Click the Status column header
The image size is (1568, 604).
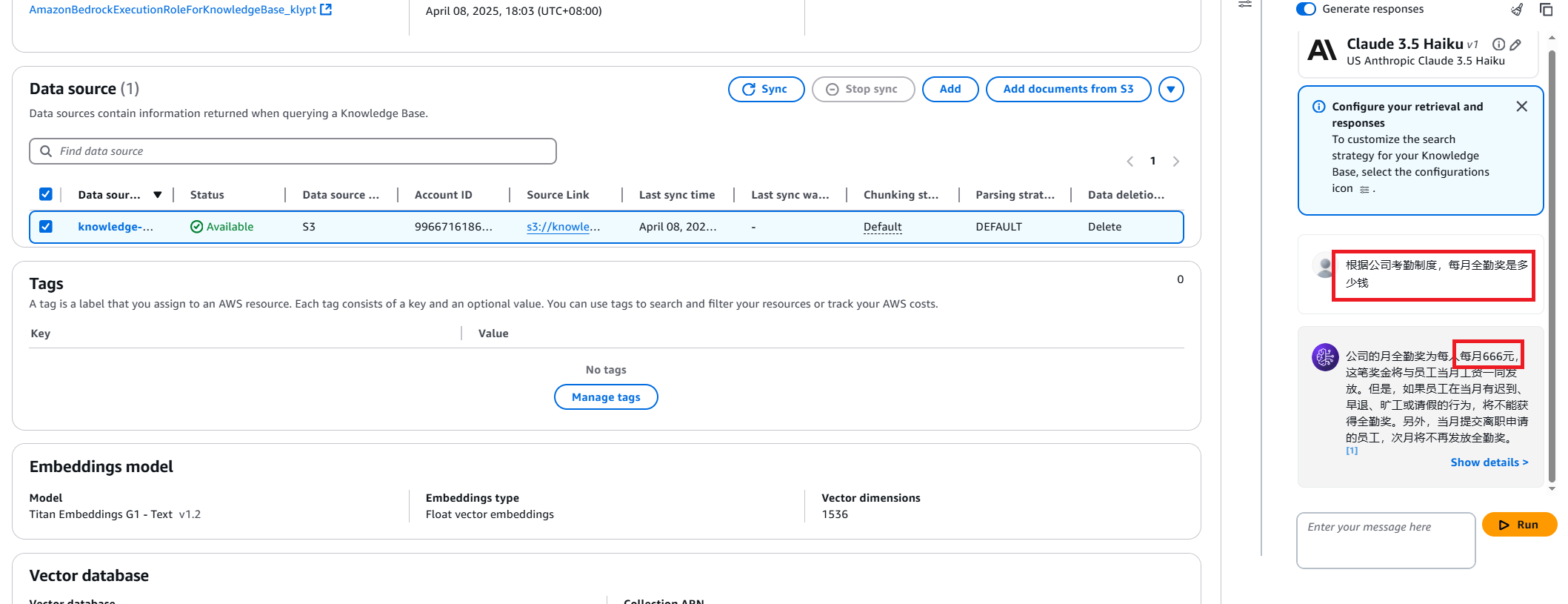click(207, 195)
